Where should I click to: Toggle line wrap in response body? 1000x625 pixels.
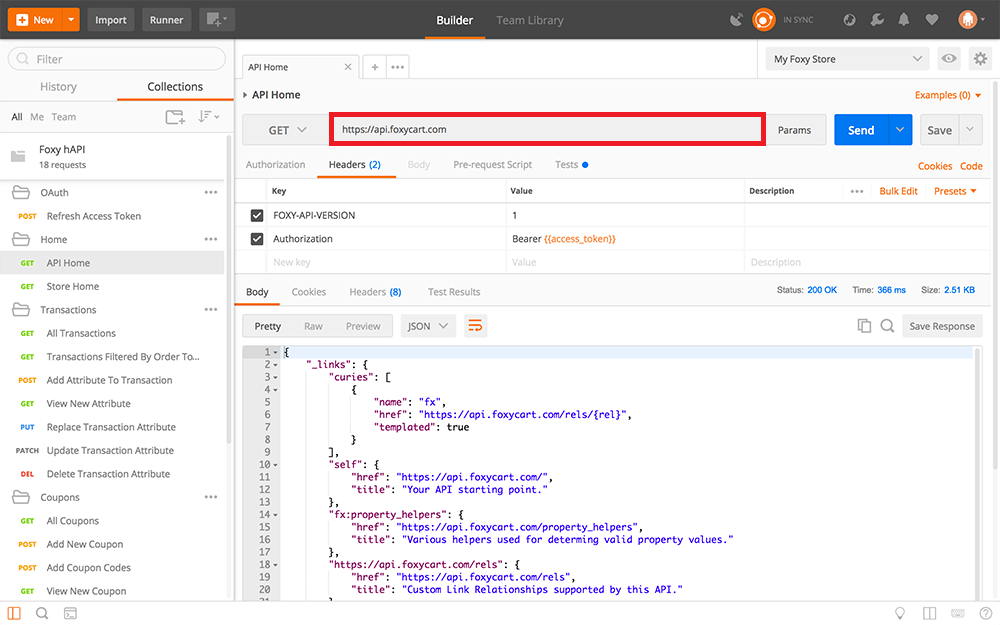click(475, 326)
